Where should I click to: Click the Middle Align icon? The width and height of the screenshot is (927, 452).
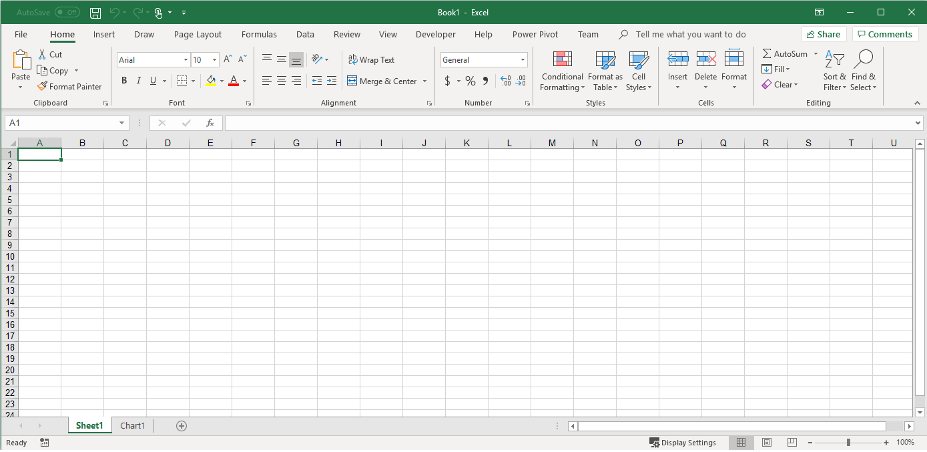pos(282,60)
